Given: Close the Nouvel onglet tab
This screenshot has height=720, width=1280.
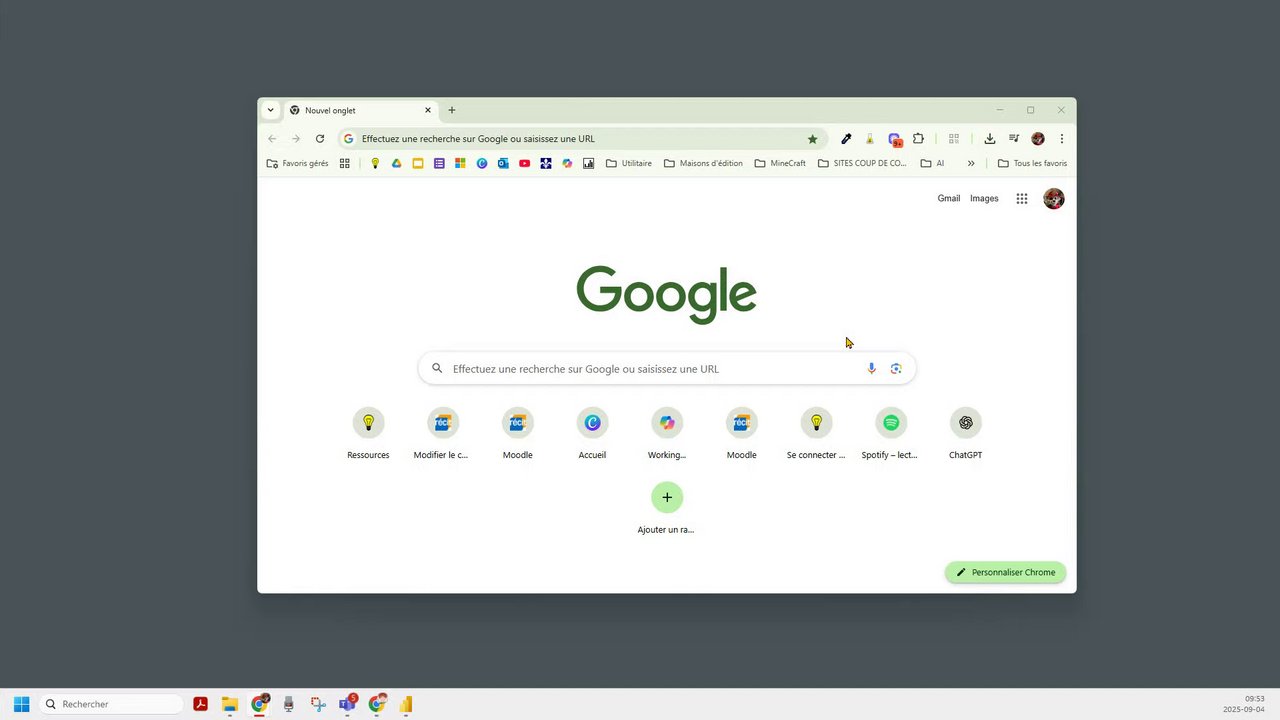Looking at the screenshot, I should (428, 110).
